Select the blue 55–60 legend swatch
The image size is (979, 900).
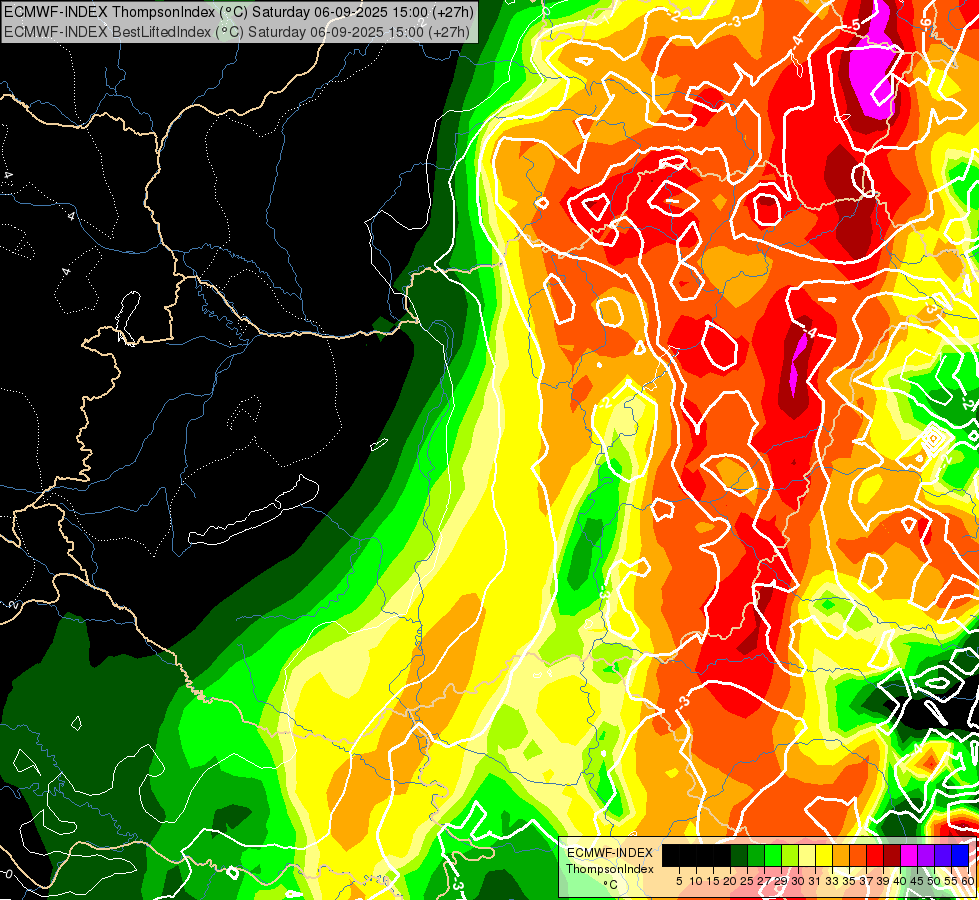point(960,855)
